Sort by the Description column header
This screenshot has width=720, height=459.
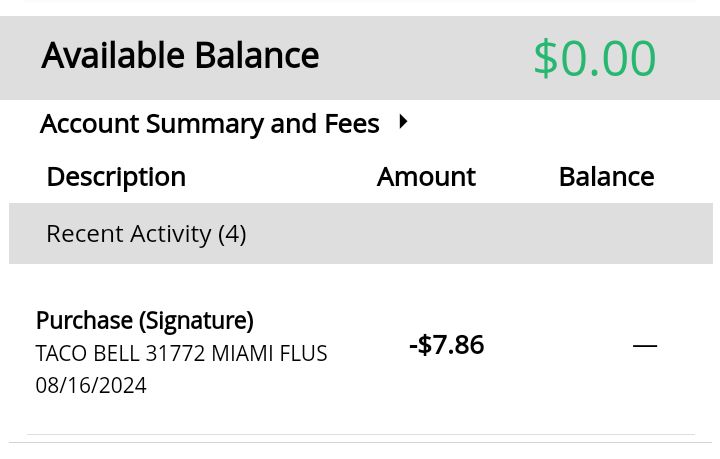click(x=116, y=177)
